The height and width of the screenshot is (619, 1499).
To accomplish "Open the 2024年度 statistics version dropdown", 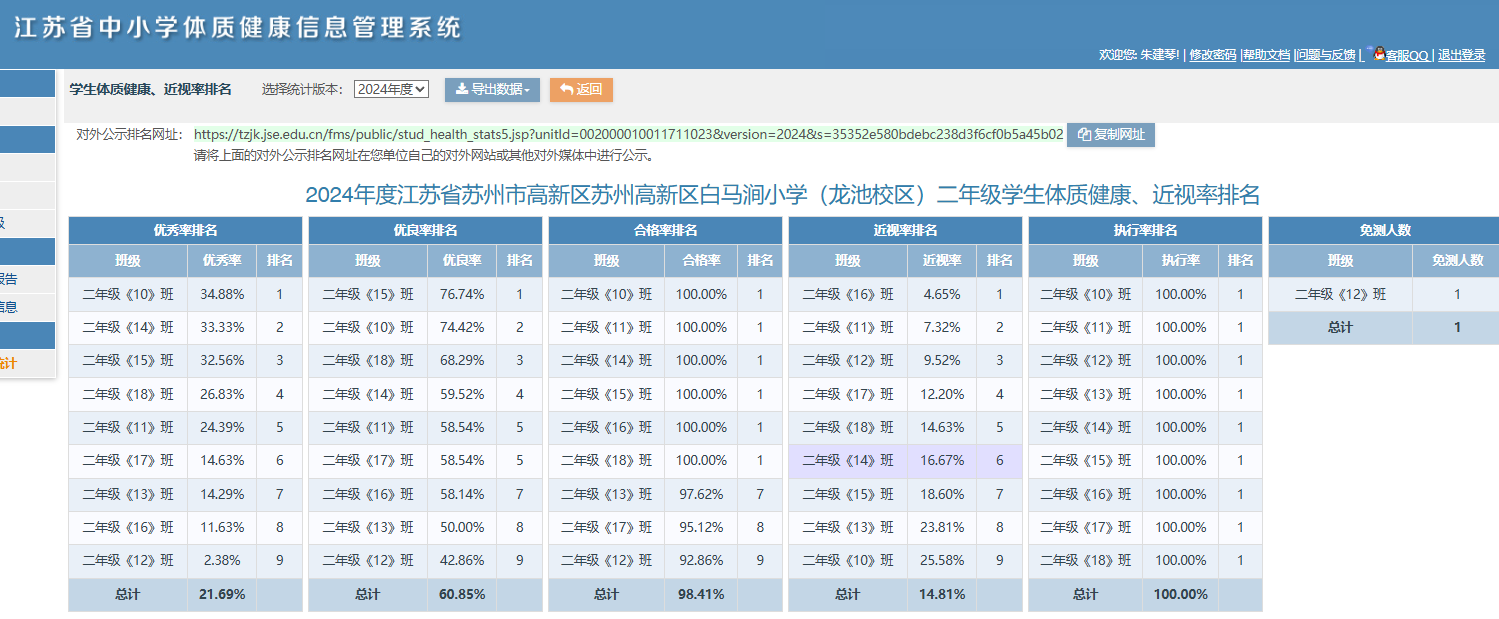I will (x=391, y=89).
